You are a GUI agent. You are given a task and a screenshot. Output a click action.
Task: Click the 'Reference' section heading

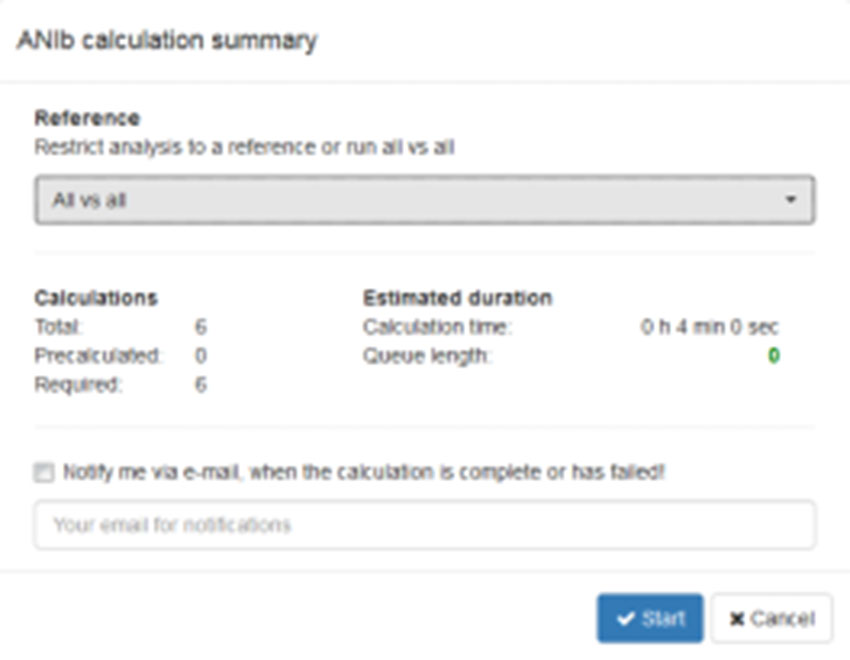tap(87, 118)
